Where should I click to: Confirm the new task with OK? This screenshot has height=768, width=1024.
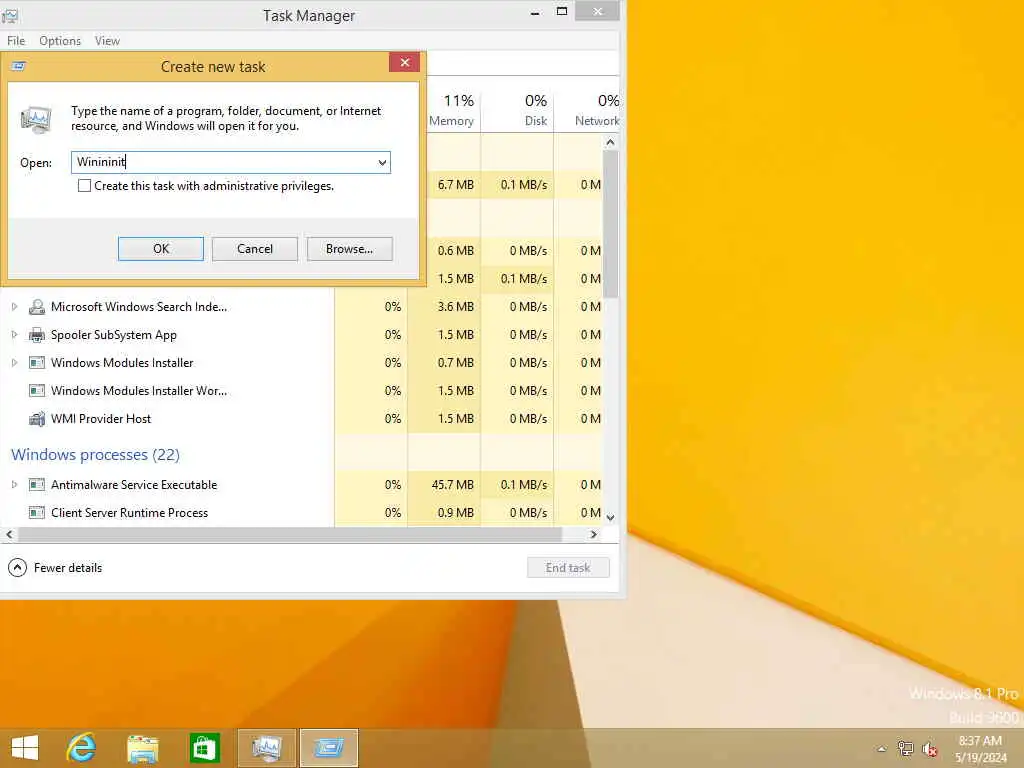161,249
